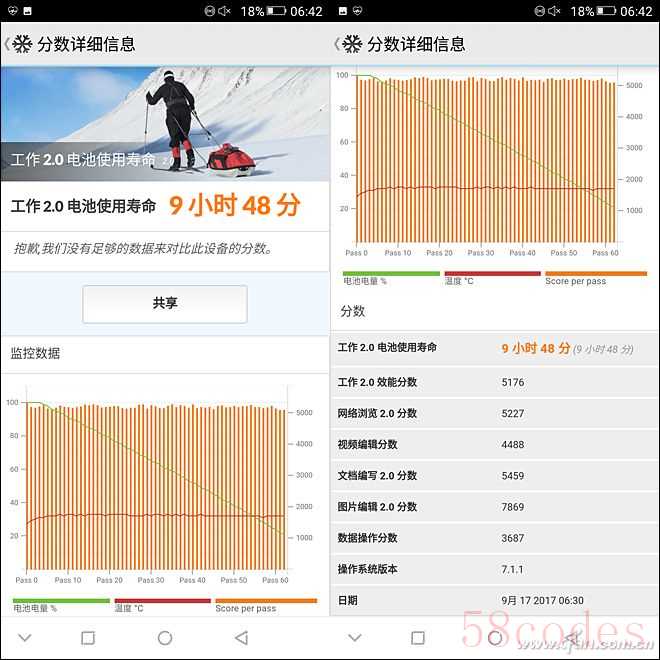The image size is (660, 660).
Task: Tap the snowflake logo in right phone header
Action: click(352, 44)
